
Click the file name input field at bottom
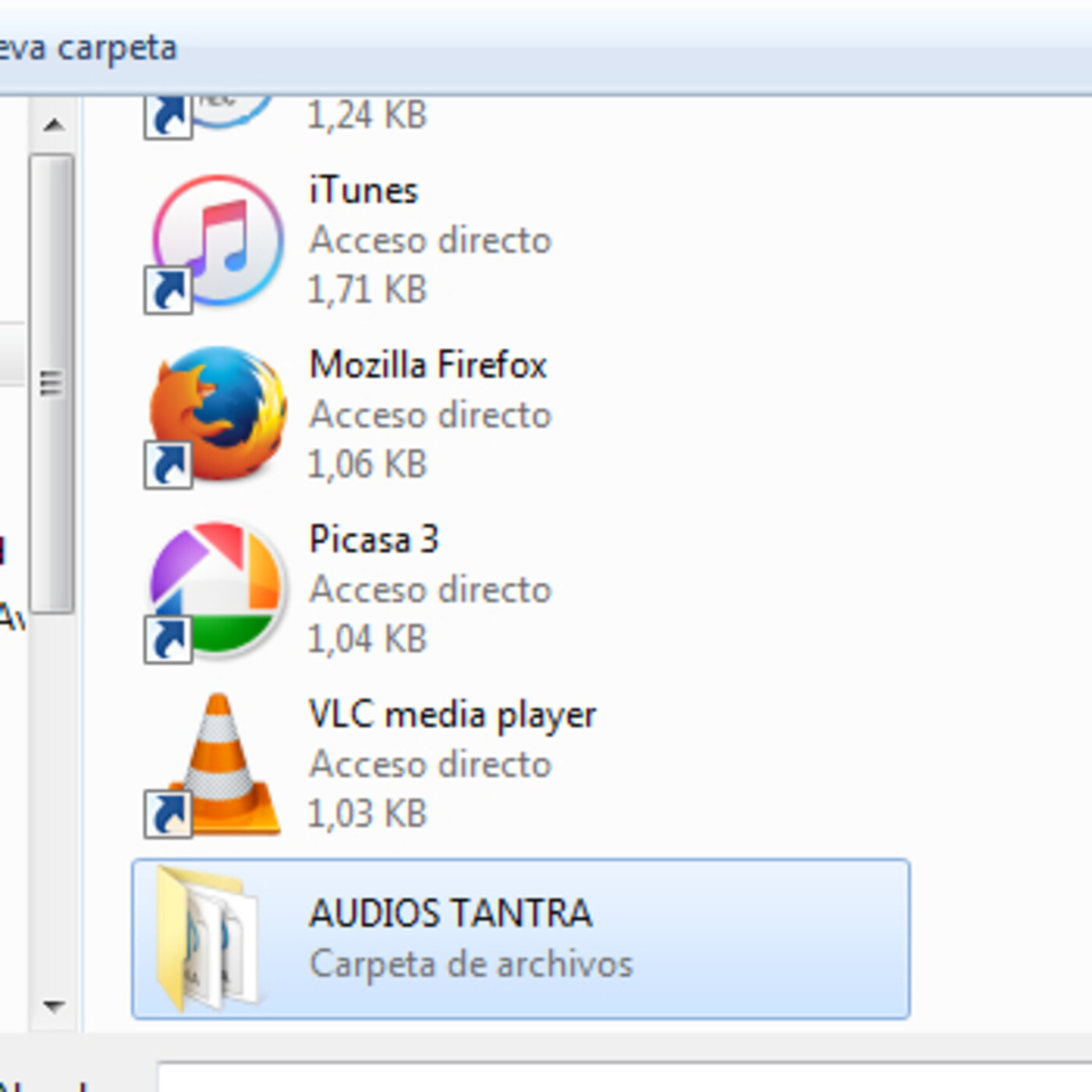(624, 1077)
